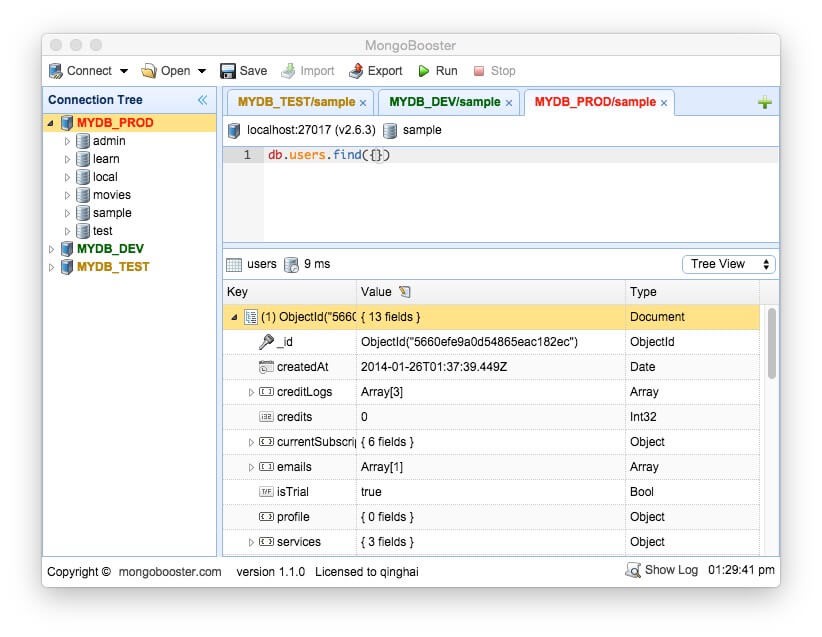Click the MYDB_PROD server icon in tree
Viewport: 822px width, 637px height.
(x=67, y=123)
